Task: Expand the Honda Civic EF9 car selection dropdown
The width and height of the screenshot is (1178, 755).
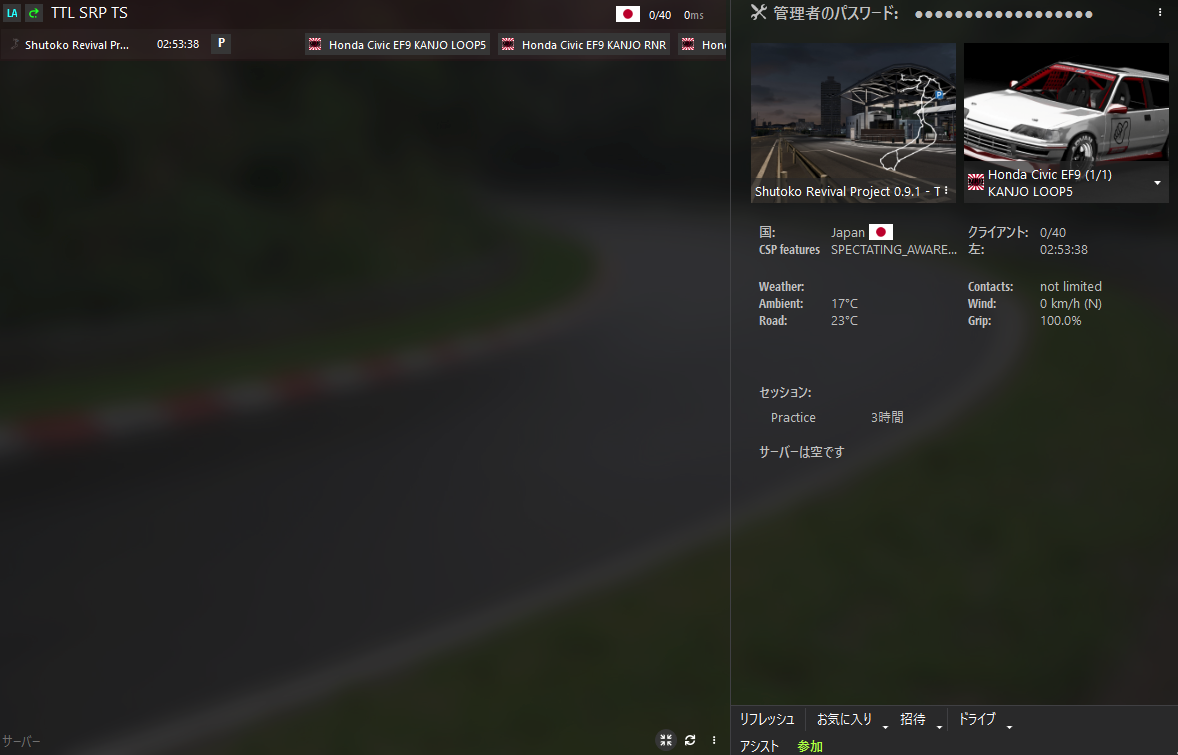Action: click(1157, 183)
